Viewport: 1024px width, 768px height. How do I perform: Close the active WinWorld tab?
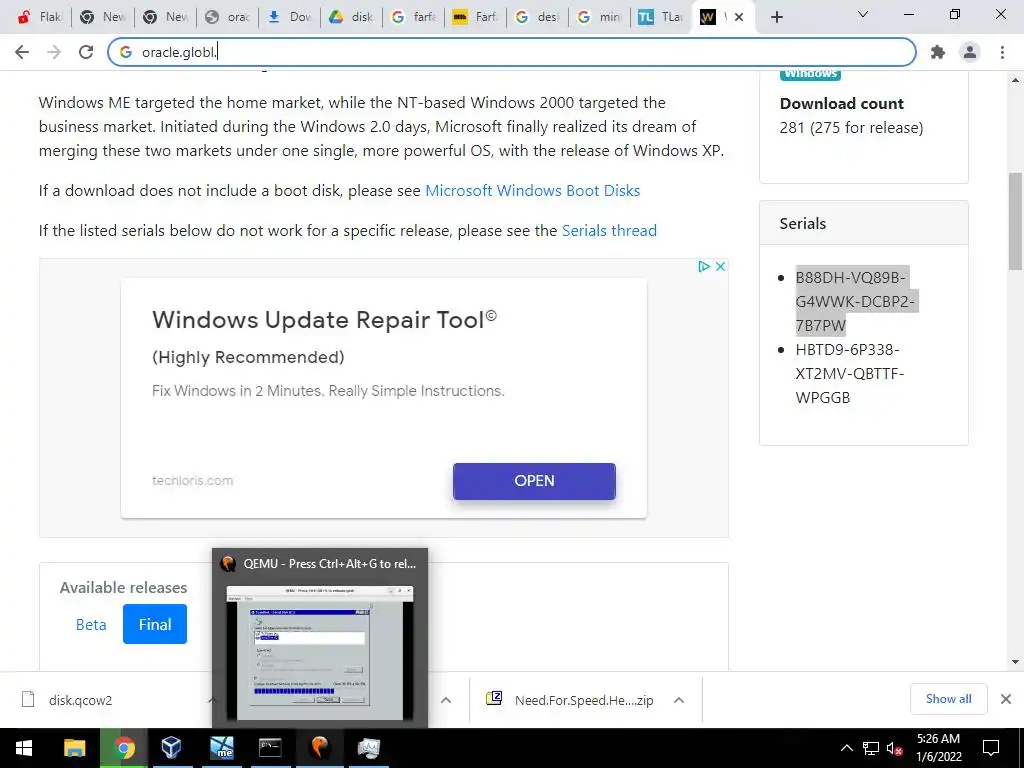click(739, 17)
